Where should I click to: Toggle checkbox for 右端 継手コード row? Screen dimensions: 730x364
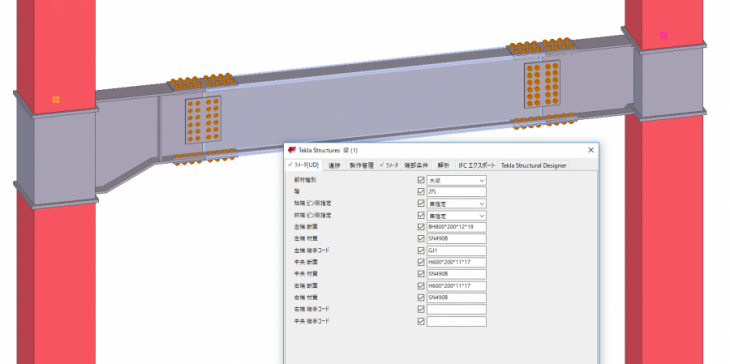tap(421, 309)
